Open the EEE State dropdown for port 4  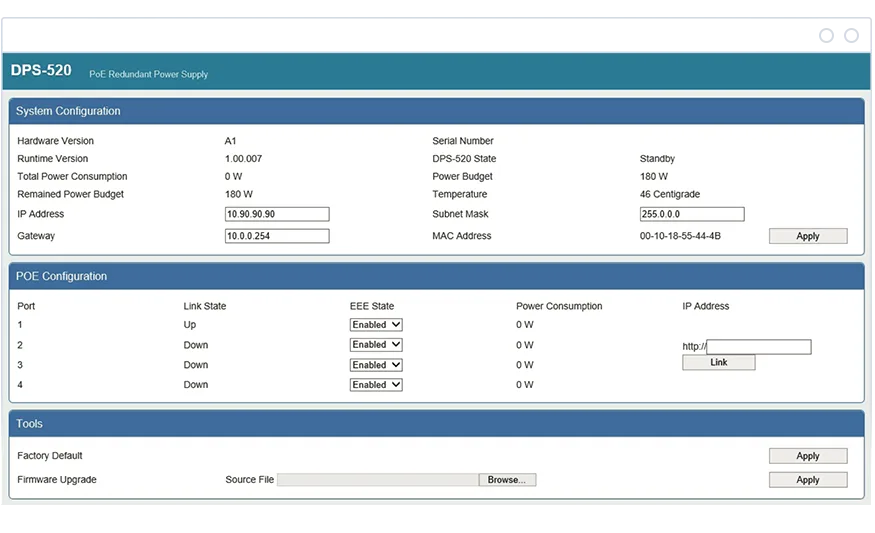376,385
